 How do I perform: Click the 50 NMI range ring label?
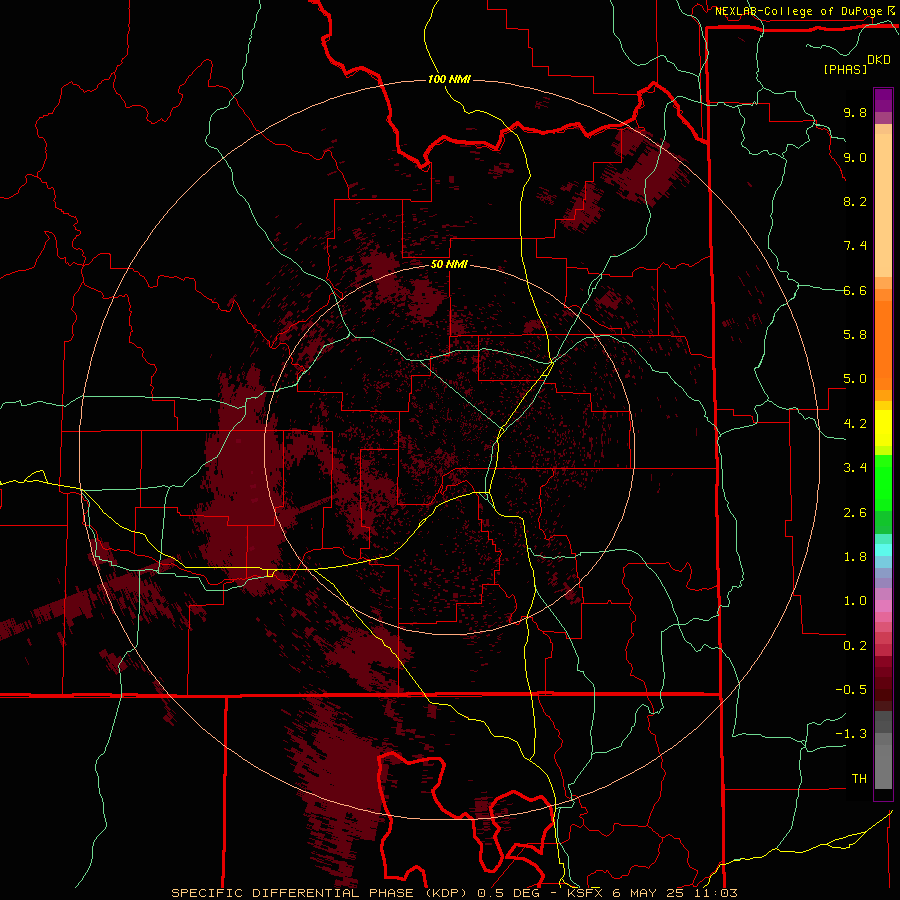pyautogui.click(x=449, y=265)
